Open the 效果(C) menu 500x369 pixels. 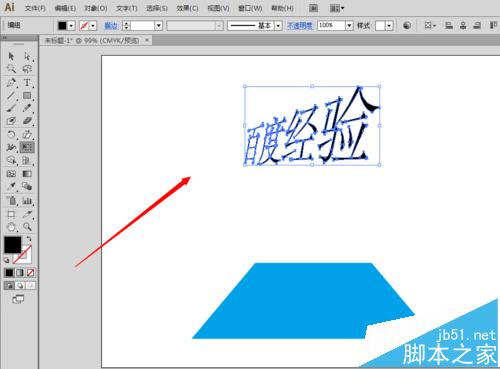[187, 8]
